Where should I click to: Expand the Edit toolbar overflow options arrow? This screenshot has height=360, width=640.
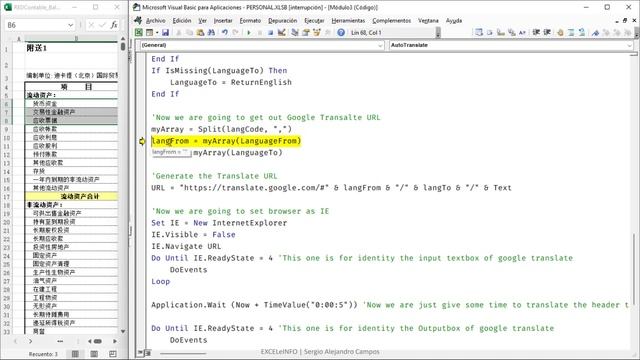coord(636,33)
